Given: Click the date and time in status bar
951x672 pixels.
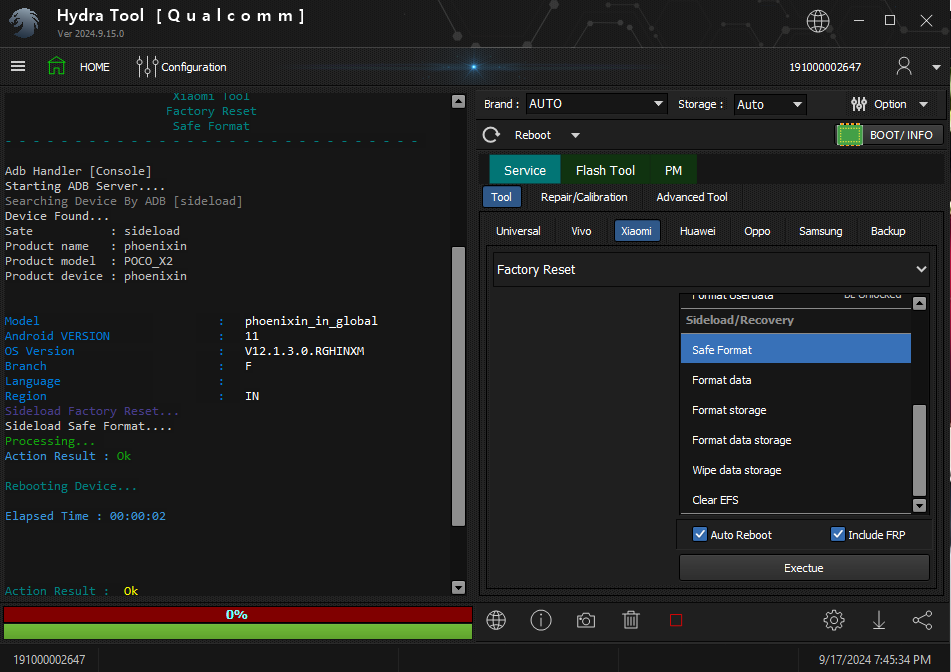Looking at the screenshot, I should 875,659.
